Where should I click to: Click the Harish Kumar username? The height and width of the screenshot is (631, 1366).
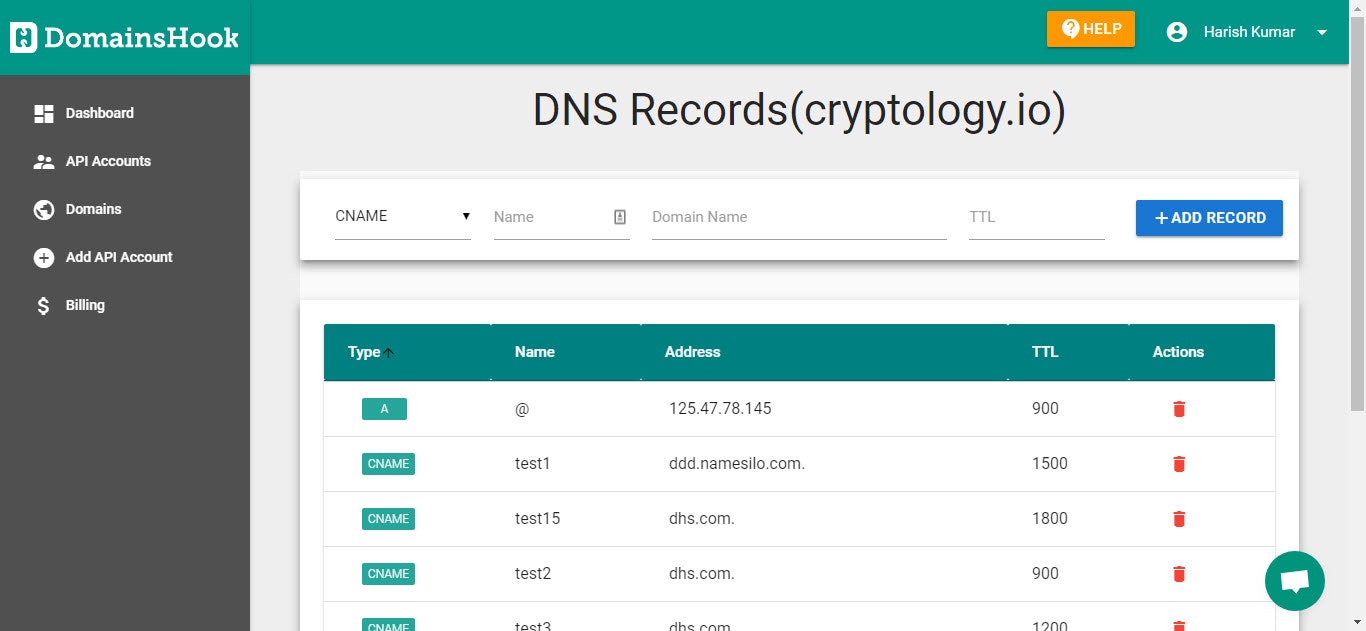[1249, 32]
